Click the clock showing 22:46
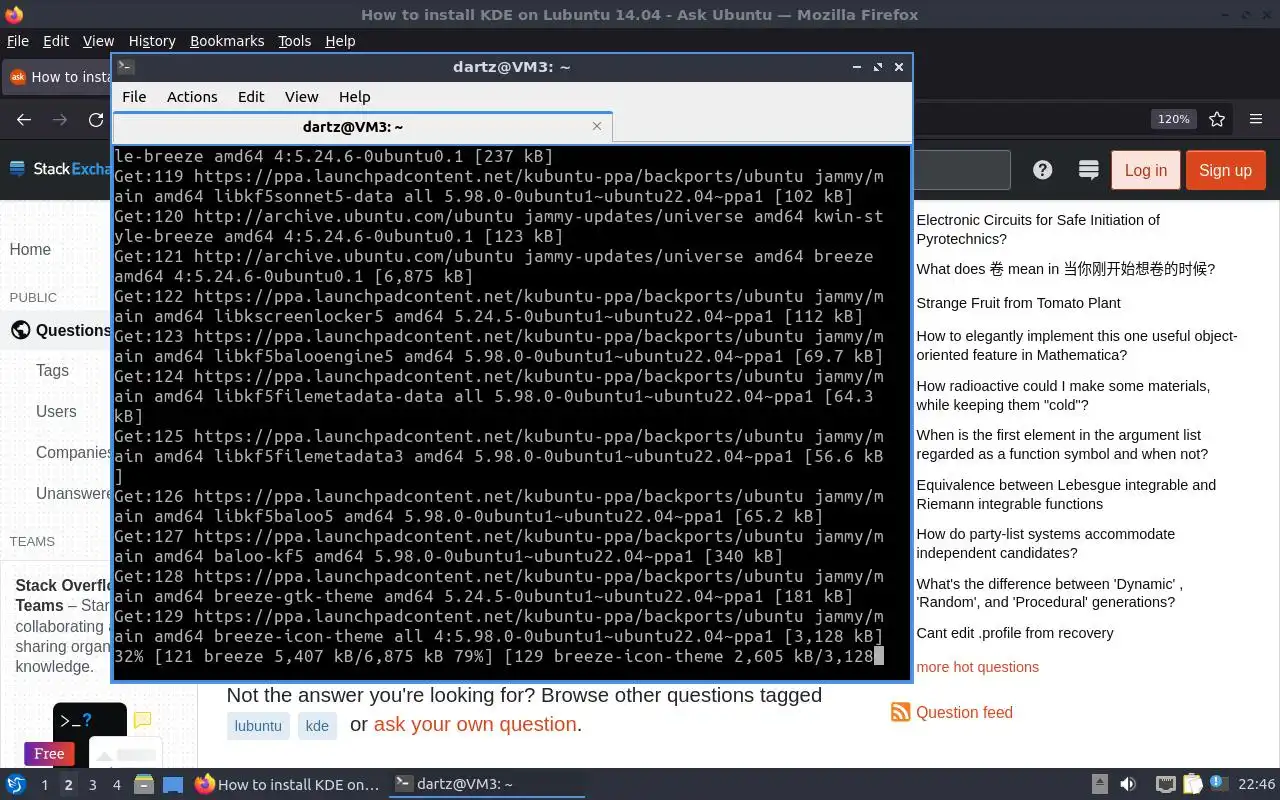Viewport: 1280px width, 800px height. point(1256,785)
